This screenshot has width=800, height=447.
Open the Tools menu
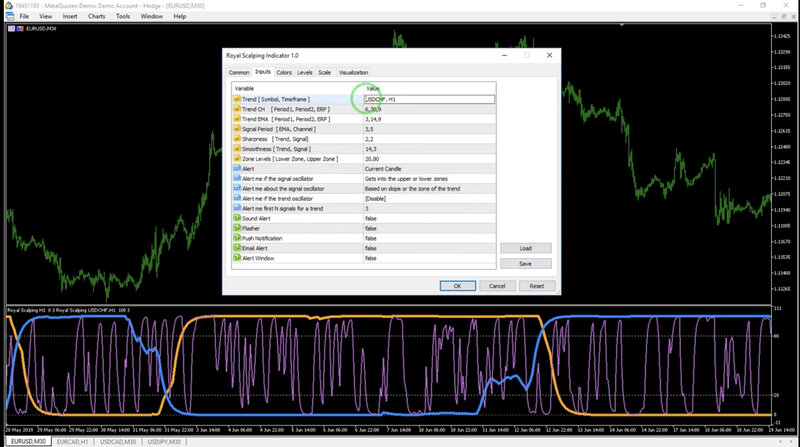tap(123, 16)
